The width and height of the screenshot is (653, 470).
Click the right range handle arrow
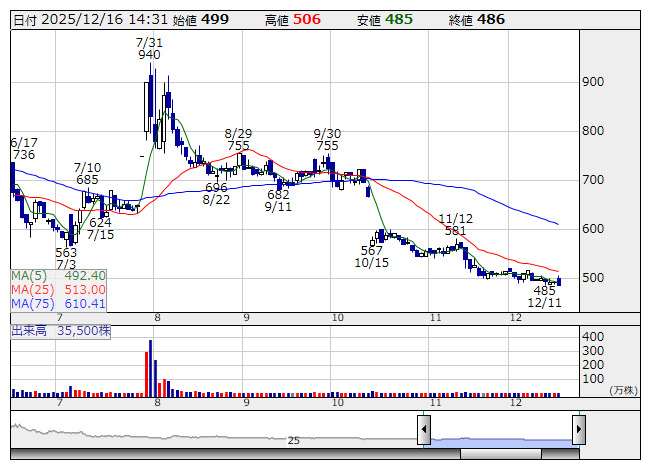click(x=578, y=430)
